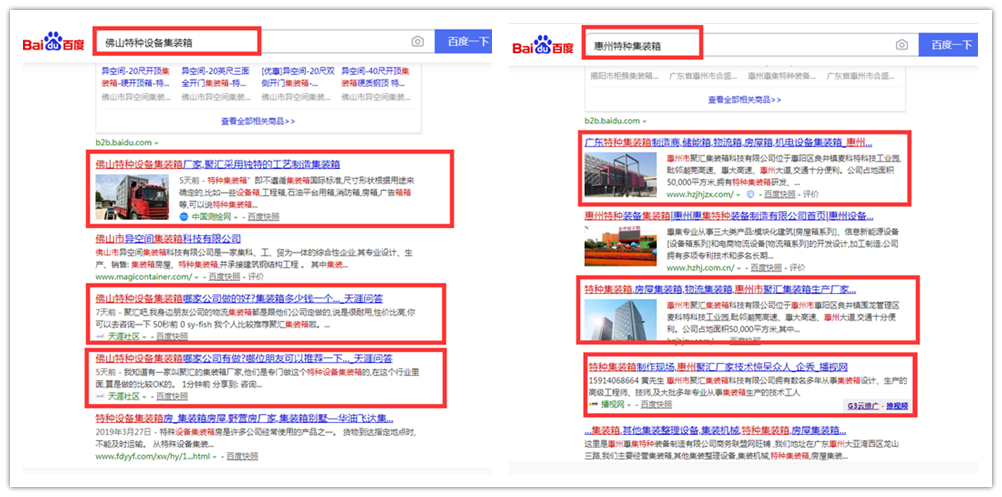Click 百度快照 after www.magicontainer.com/
The width and height of the screenshot is (1002, 497).
coord(224,277)
